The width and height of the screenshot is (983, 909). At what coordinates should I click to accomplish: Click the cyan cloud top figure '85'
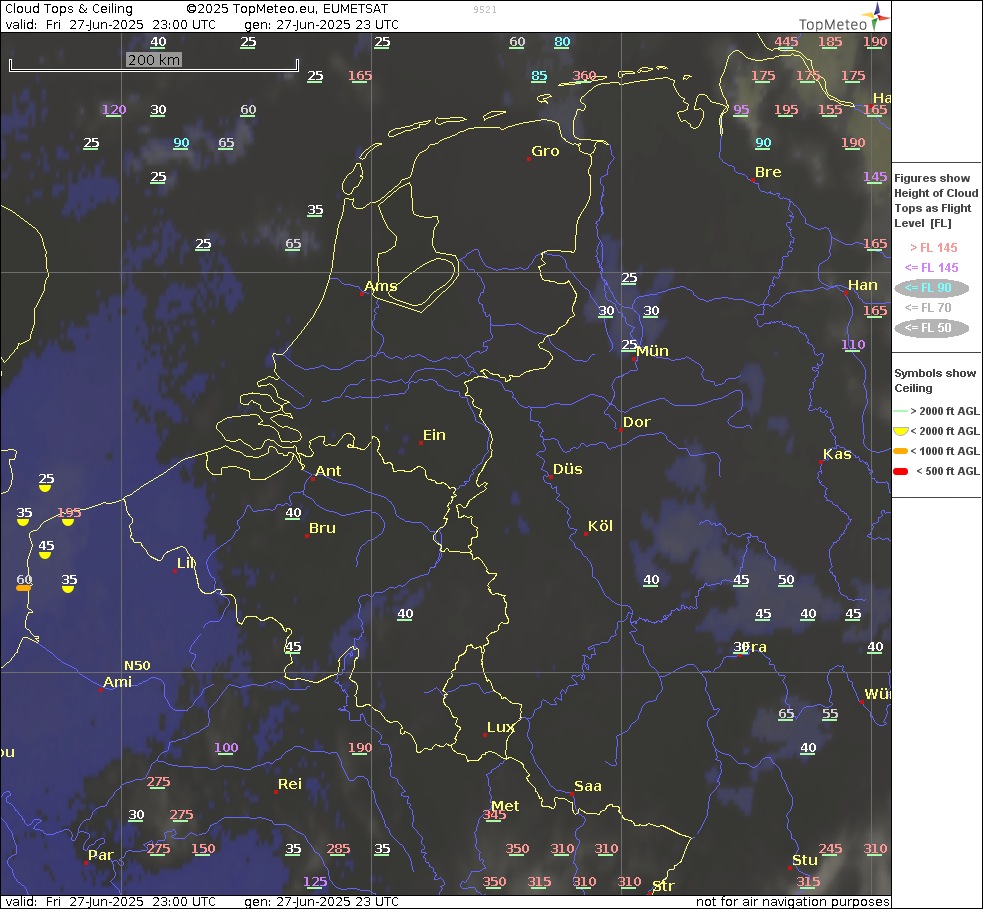coord(539,76)
